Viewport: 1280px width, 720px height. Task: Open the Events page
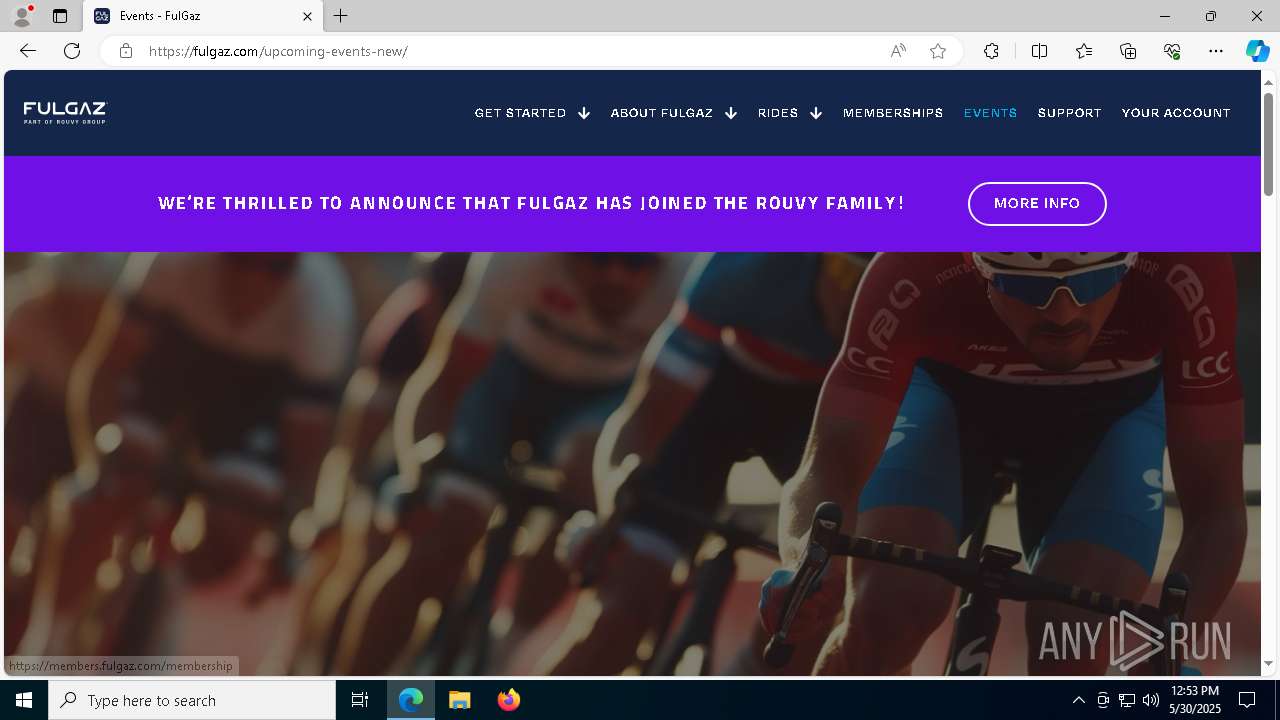[990, 113]
